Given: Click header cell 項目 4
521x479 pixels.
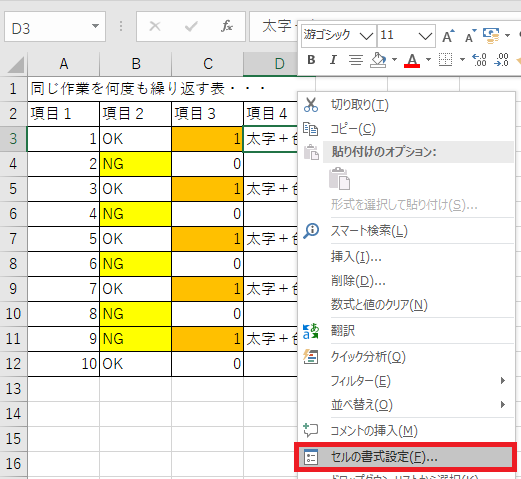Looking at the screenshot, I should tap(271, 114).
